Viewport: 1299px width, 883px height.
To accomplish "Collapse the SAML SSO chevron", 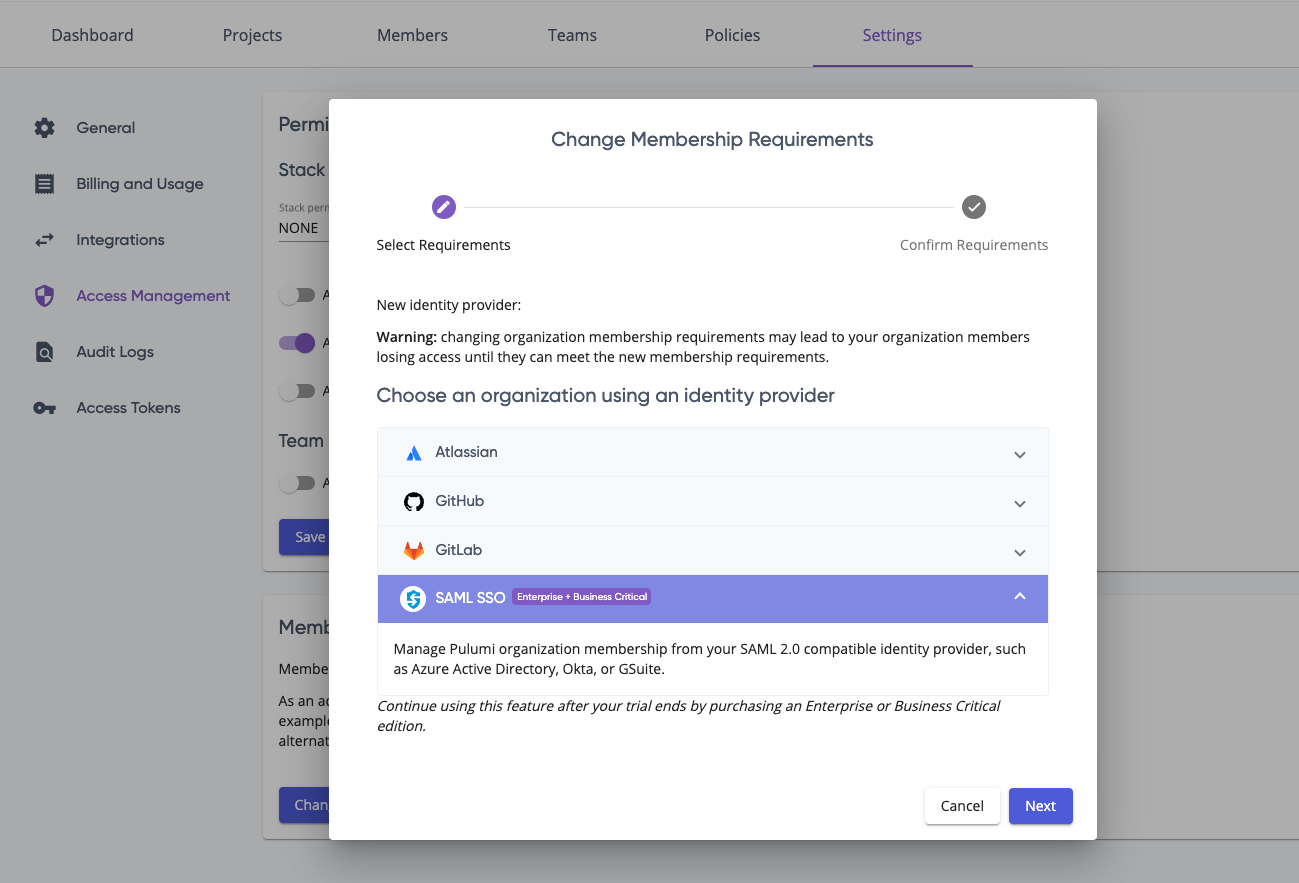I will (1020, 596).
